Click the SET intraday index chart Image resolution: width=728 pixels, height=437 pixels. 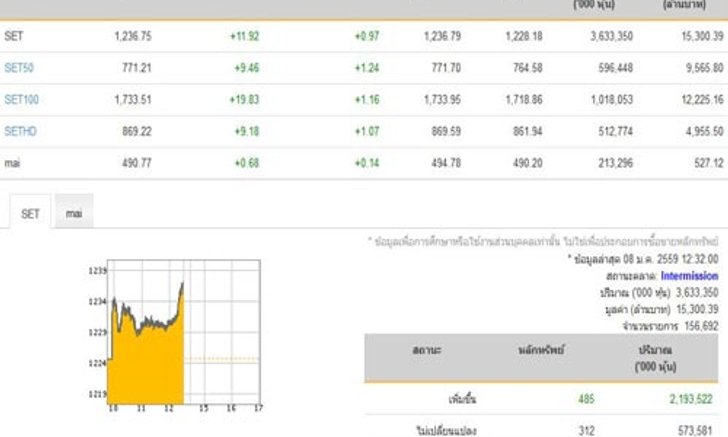click(x=176, y=335)
